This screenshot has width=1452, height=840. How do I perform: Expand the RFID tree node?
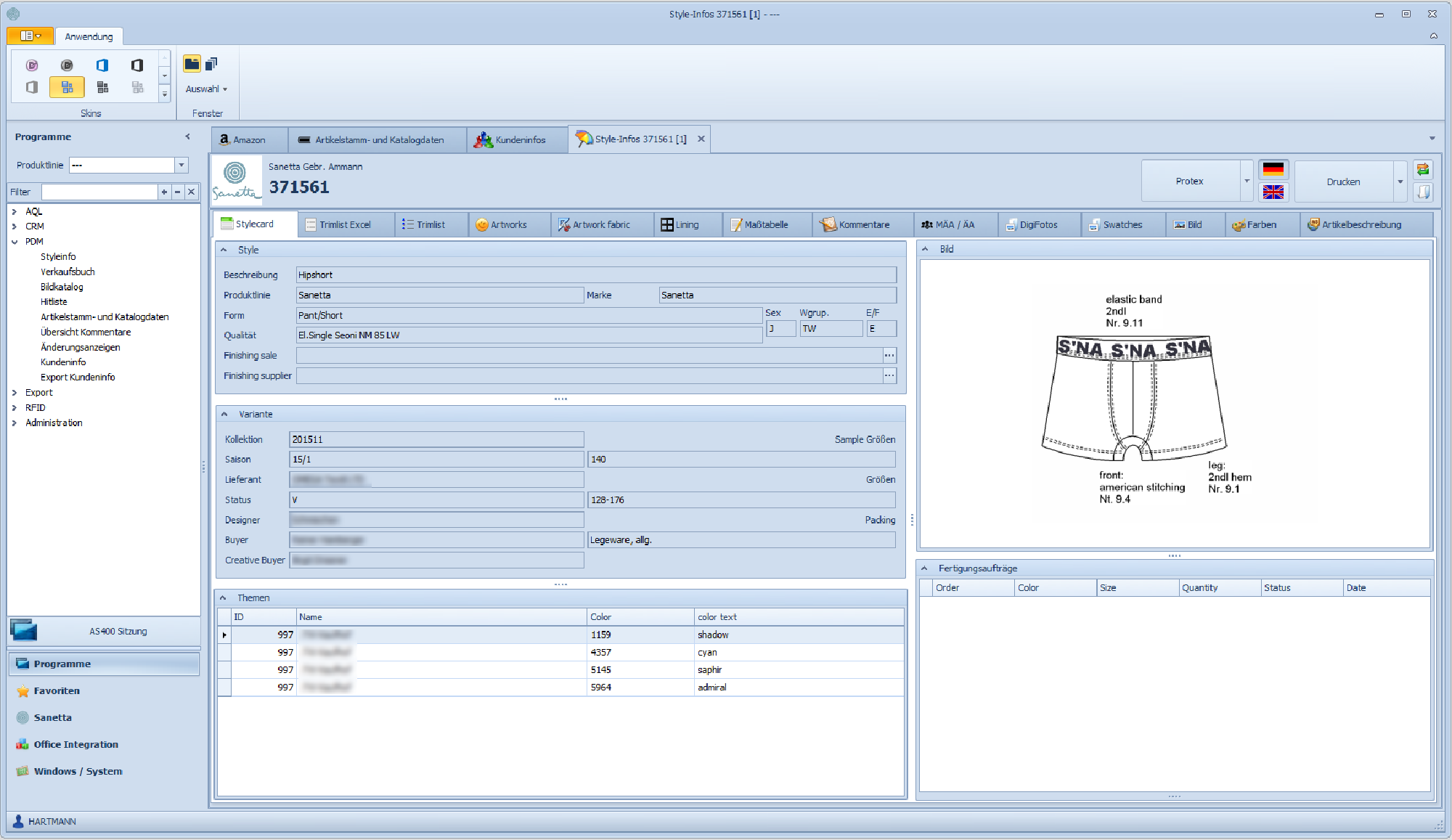point(15,408)
